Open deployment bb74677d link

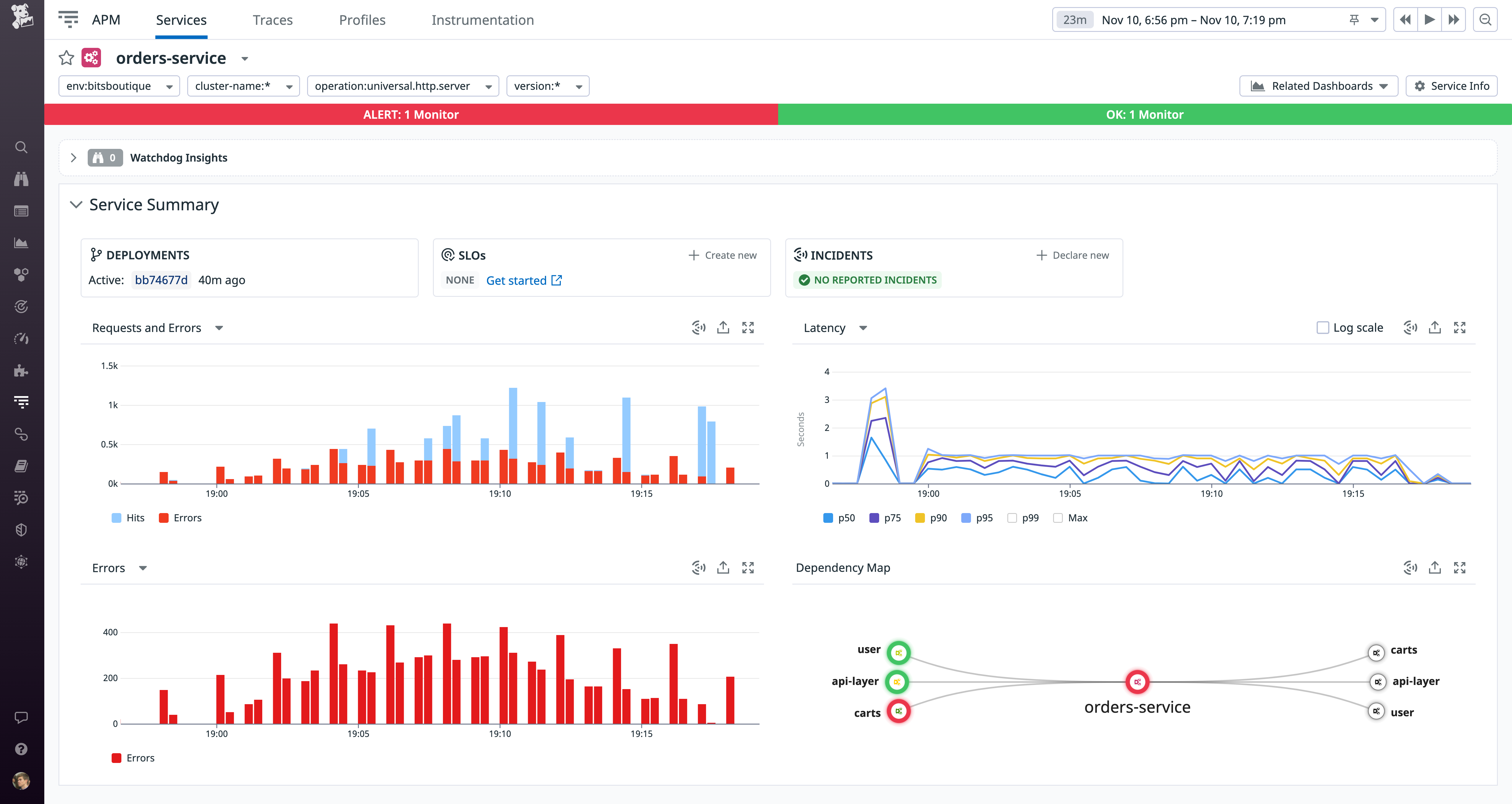161,280
